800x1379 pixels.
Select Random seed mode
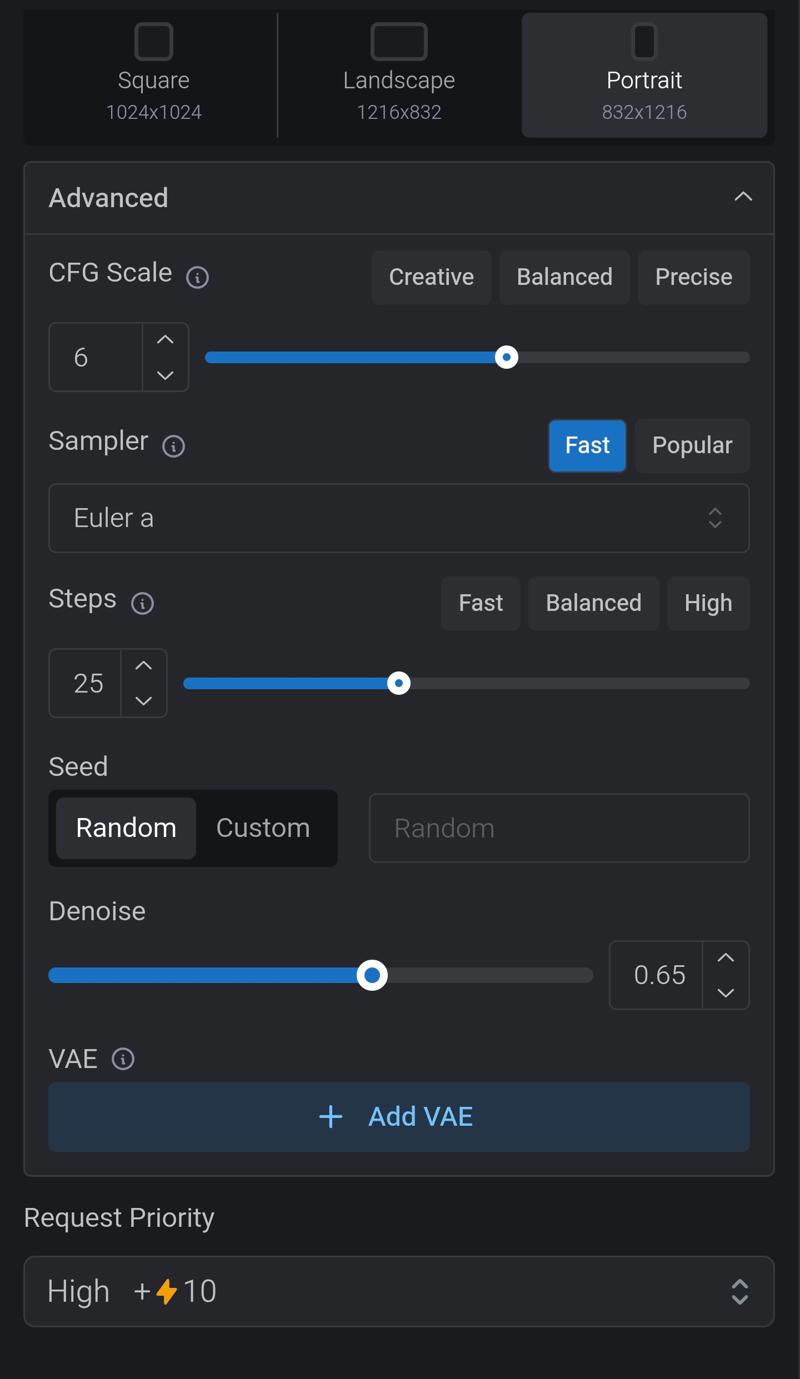126,828
